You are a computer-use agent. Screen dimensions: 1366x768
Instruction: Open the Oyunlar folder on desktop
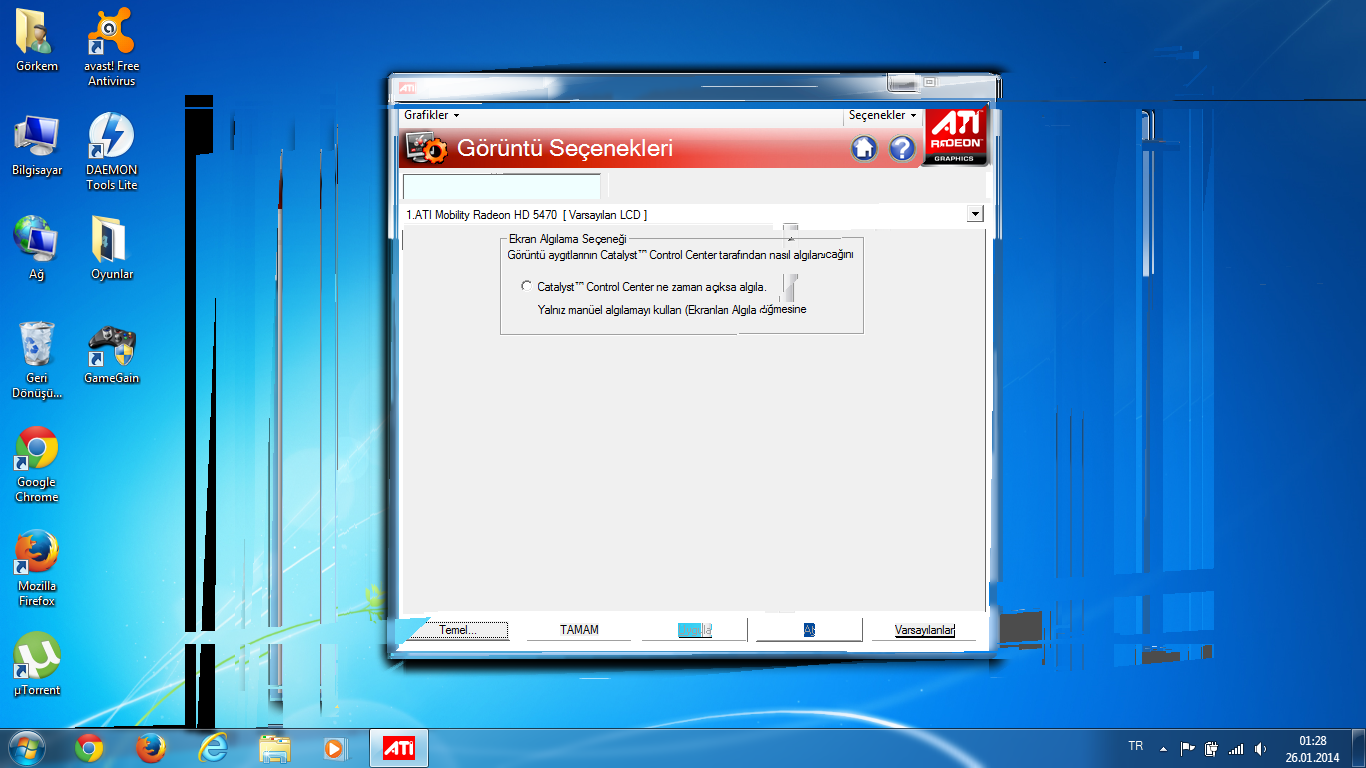112,249
